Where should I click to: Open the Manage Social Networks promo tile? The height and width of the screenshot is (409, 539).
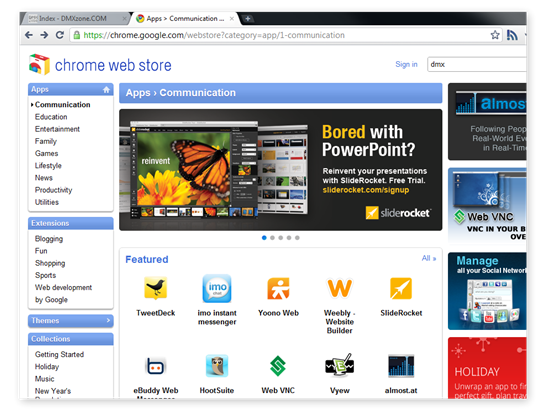coord(487,291)
